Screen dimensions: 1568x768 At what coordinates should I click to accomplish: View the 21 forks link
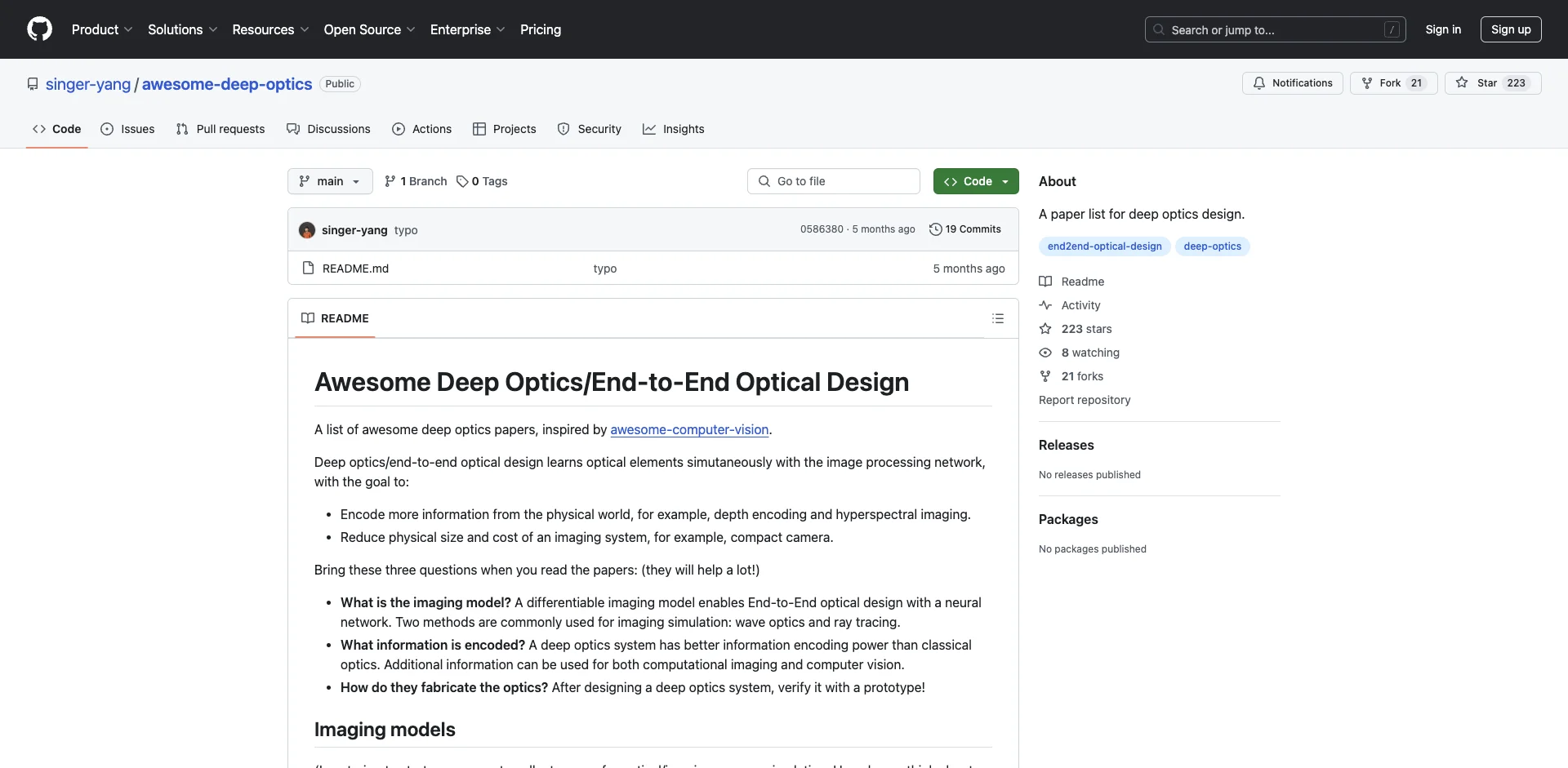point(1071,376)
